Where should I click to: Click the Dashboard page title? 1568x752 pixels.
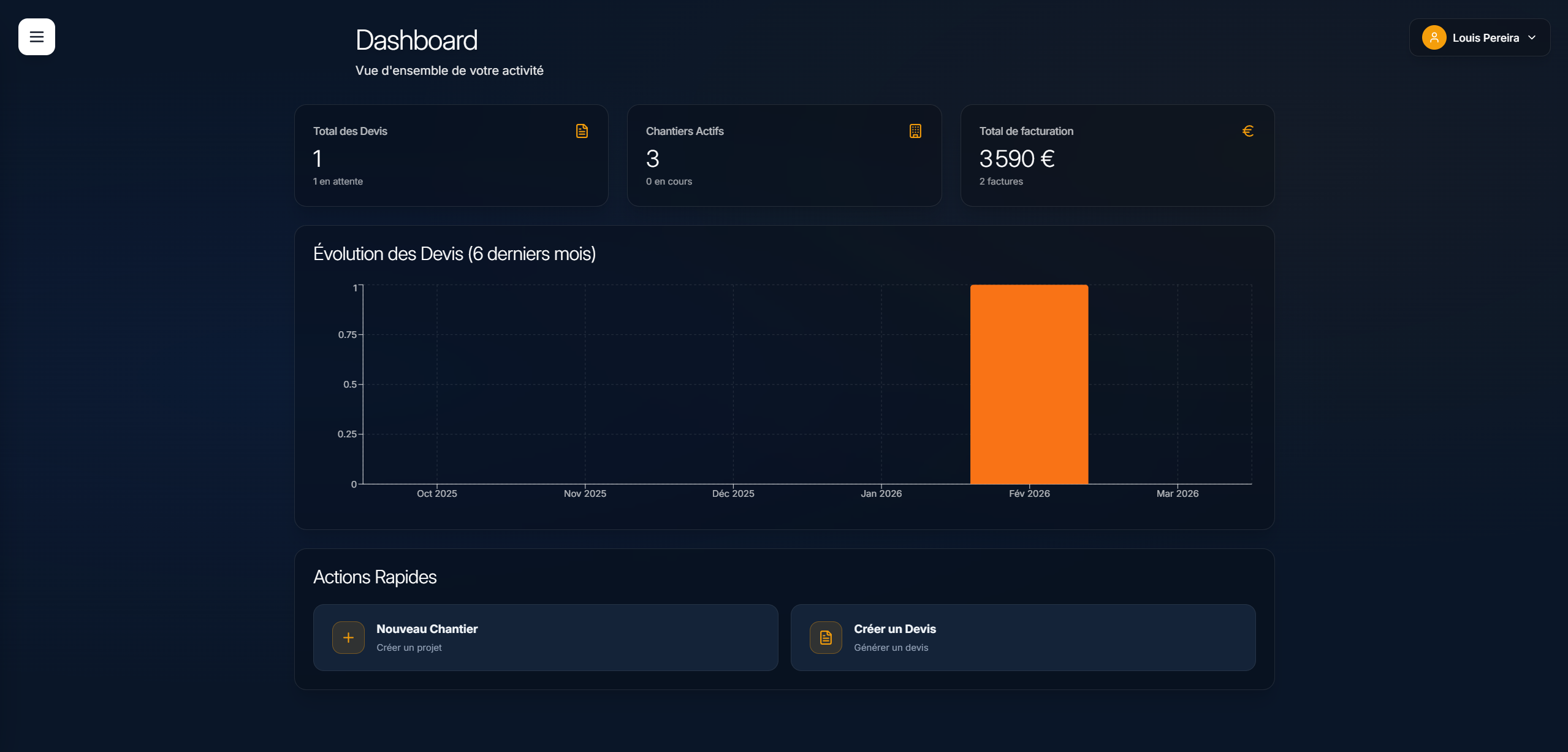pyautogui.click(x=416, y=39)
